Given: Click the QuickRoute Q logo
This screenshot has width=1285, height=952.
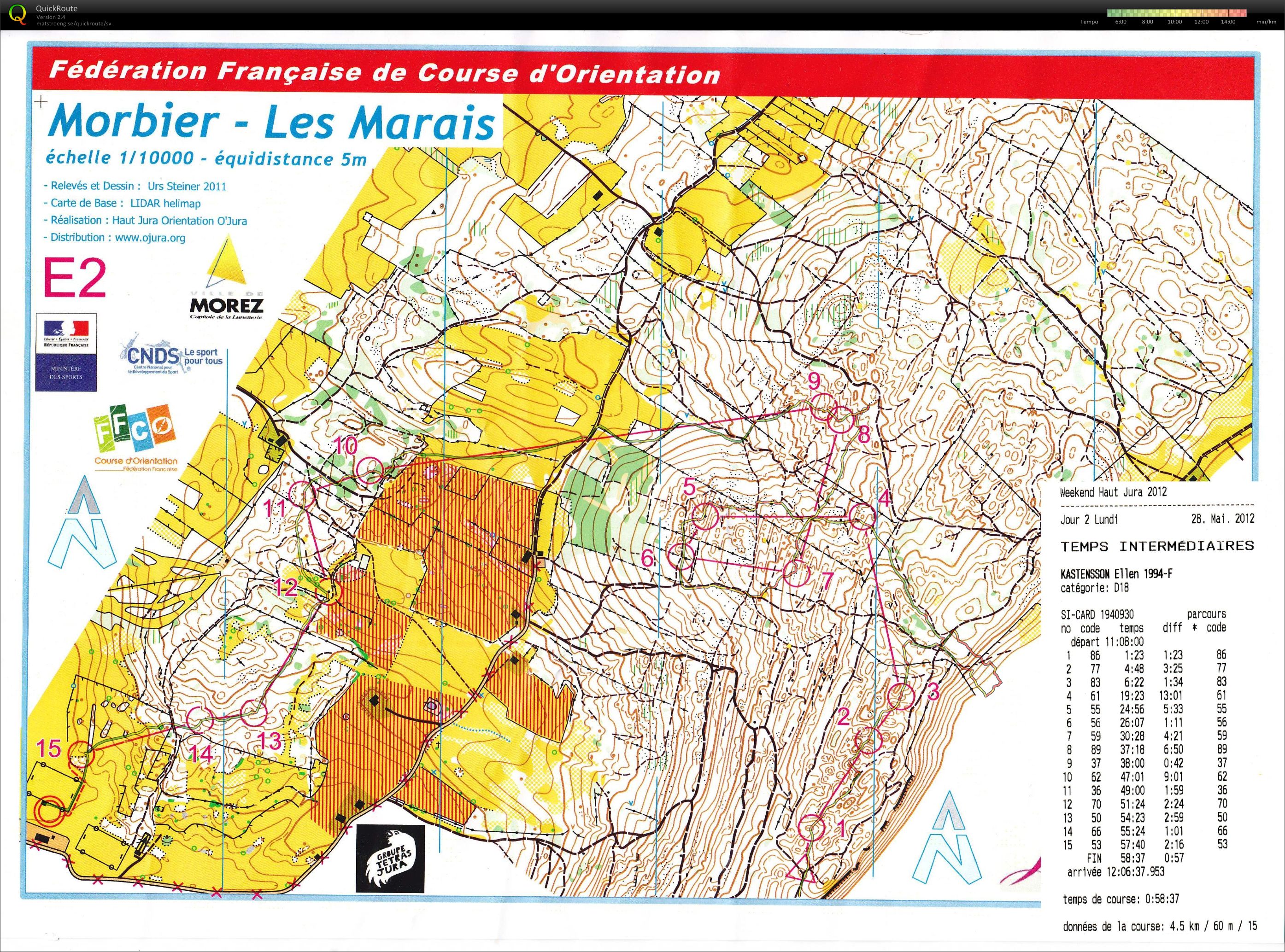Looking at the screenshot, I should pos(18,14).
